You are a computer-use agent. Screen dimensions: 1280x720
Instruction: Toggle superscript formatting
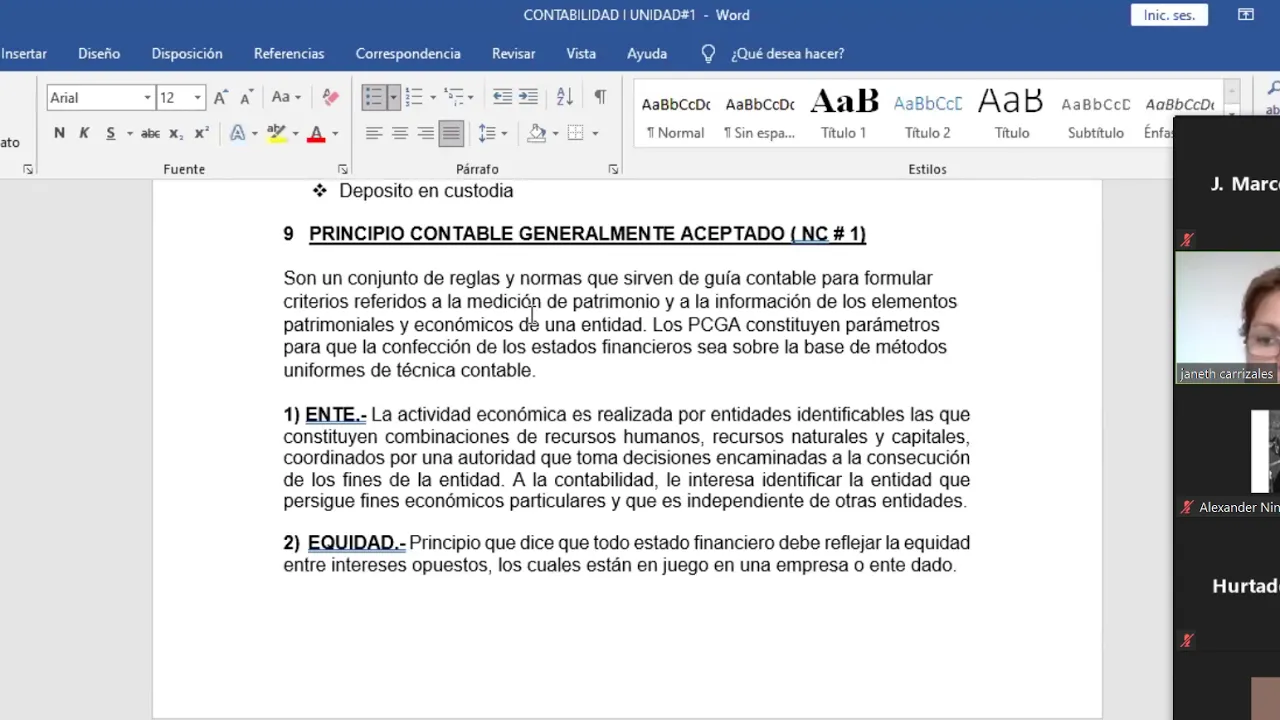click(201, 133)
